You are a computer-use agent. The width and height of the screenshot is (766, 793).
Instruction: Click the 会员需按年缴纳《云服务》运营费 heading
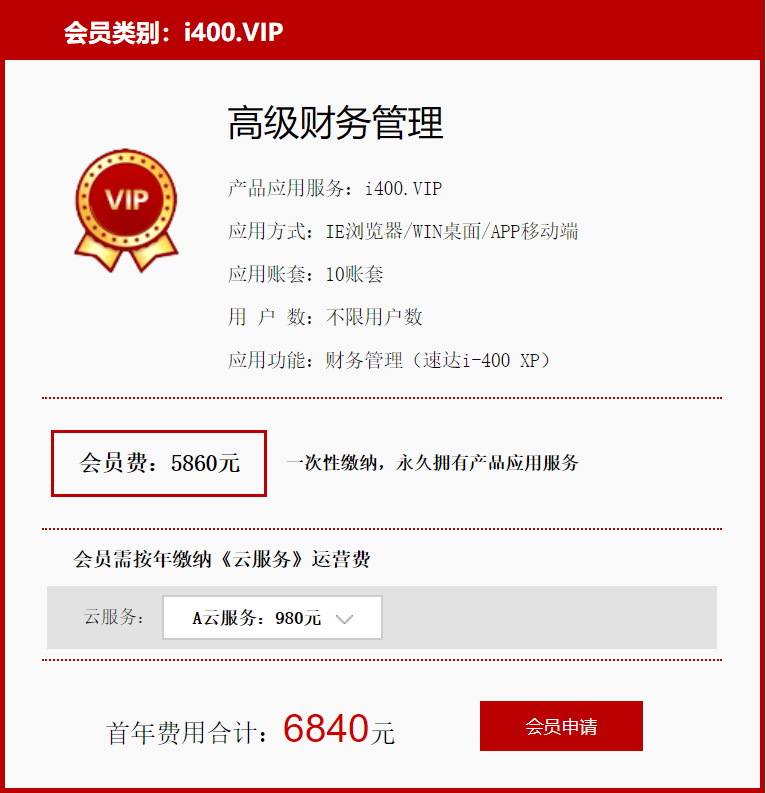click(x=222, y=559)
